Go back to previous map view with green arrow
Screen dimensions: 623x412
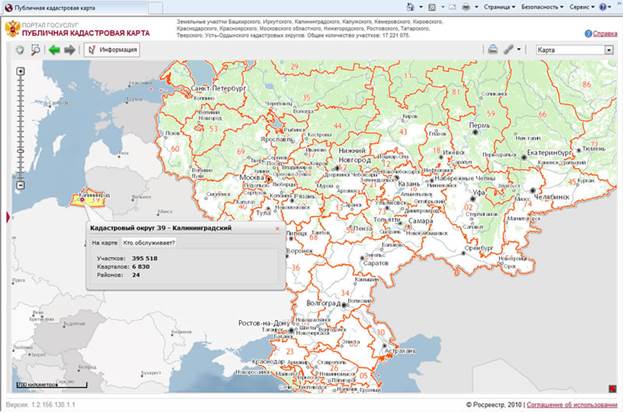pos(54,50)
